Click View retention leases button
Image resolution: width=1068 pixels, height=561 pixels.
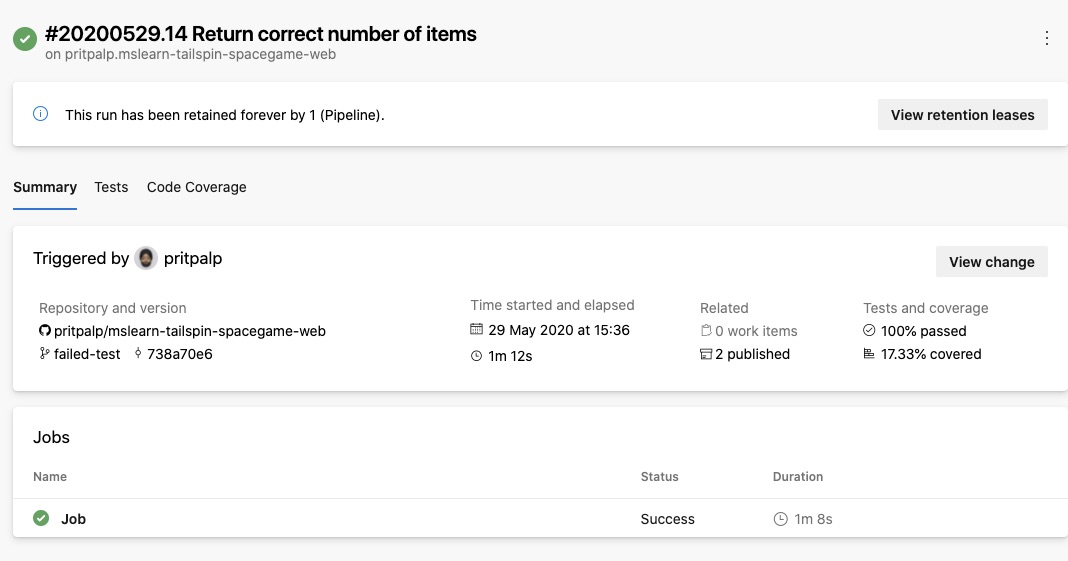pyautogui.click(x=962, y=114)
